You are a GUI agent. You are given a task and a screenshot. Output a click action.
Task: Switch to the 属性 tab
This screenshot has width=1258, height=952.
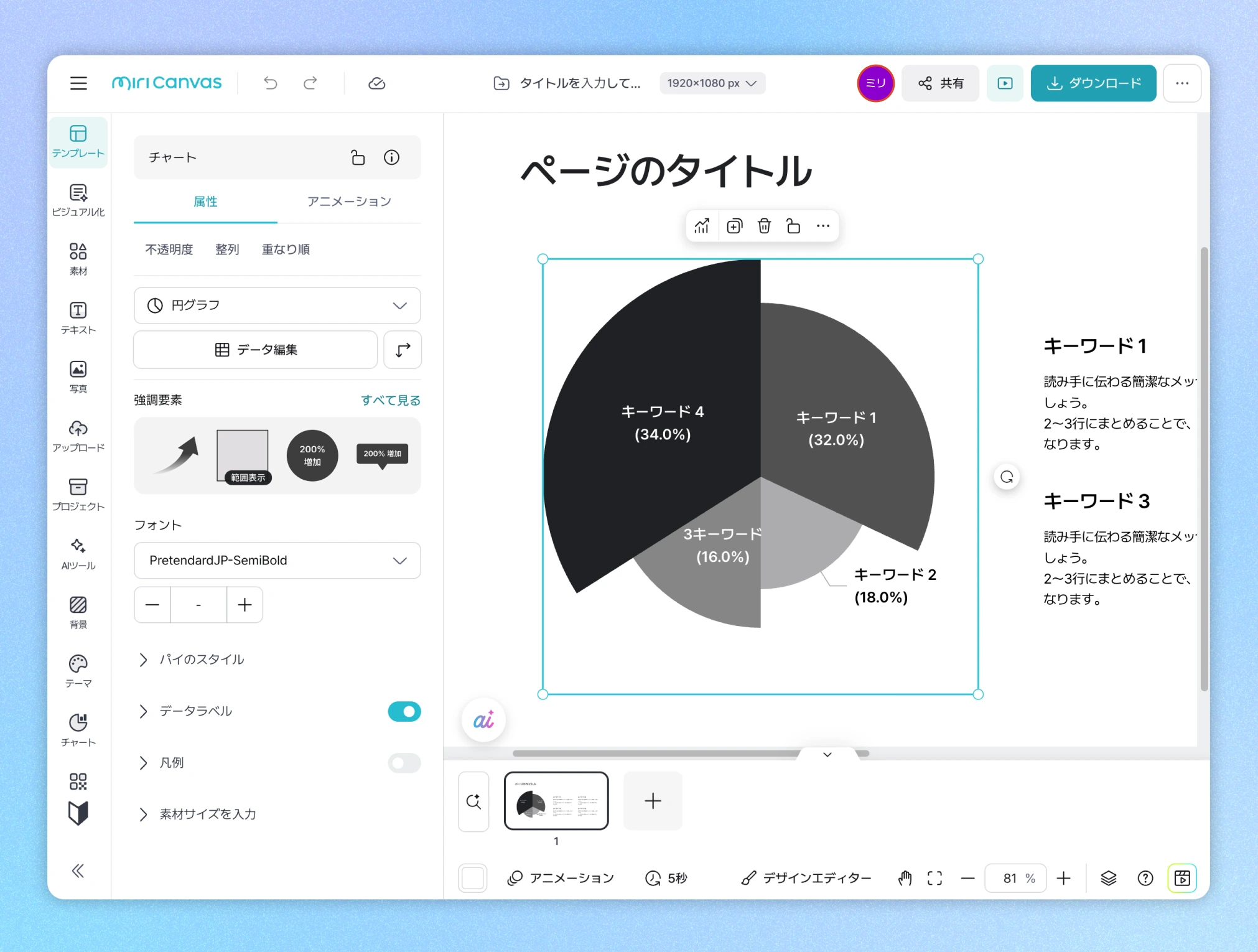click(x=205, y=202)
